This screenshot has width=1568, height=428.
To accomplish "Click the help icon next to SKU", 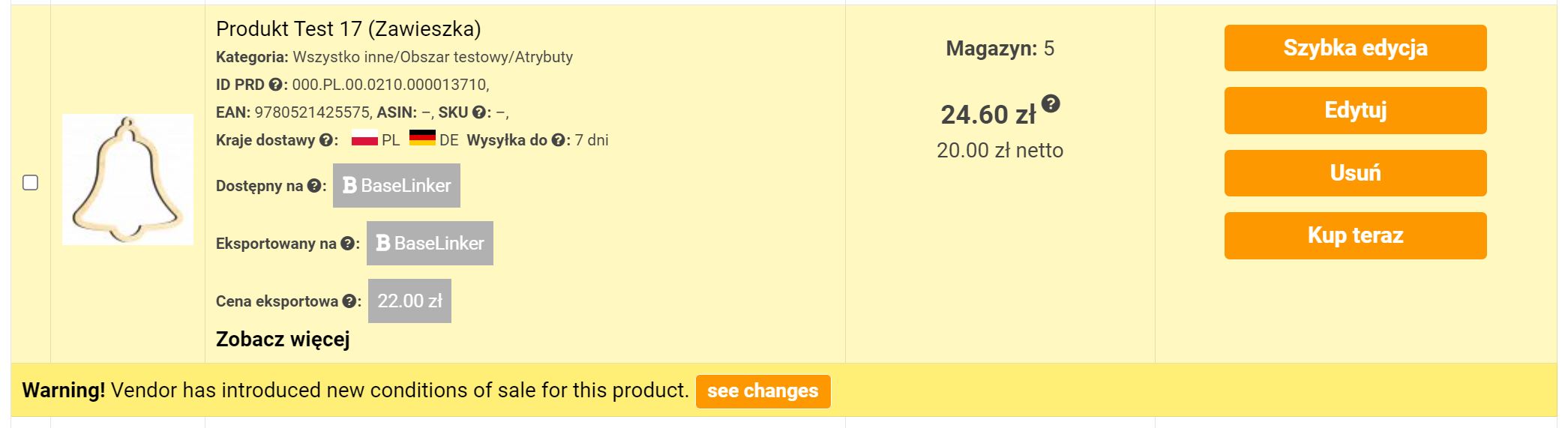I will (478, 112).
